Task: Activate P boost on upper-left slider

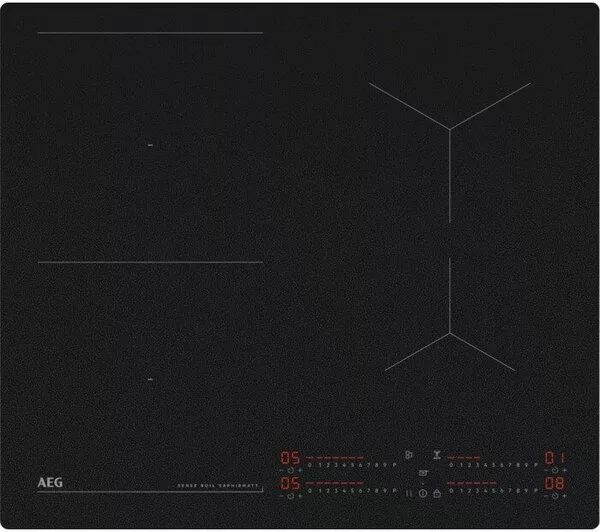Action: pyautogui.click(x=394, y=465)
